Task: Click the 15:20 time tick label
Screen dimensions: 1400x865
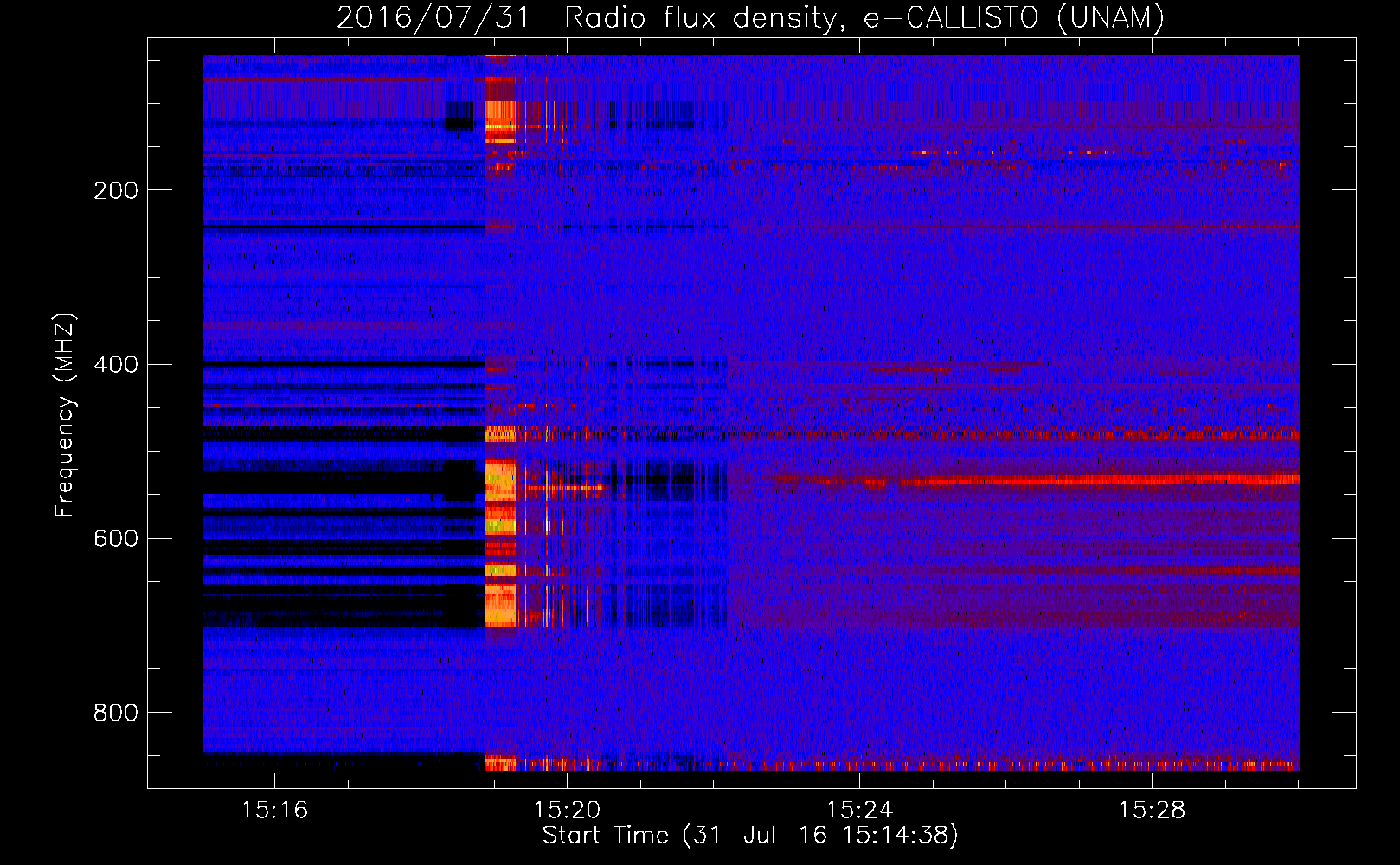Action: (x=567, y=811)
